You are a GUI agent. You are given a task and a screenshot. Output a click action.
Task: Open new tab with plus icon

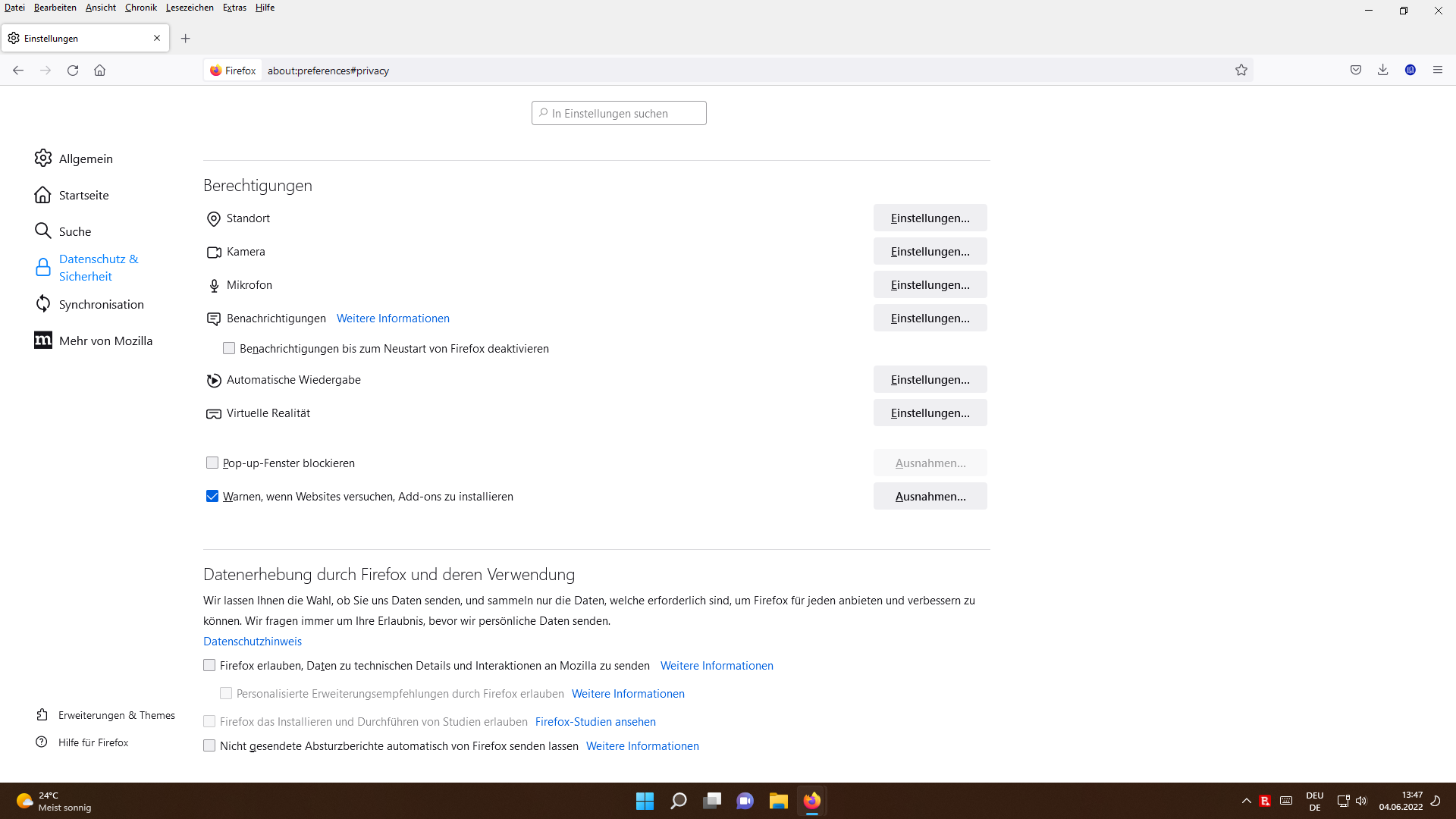coord(186,39)
